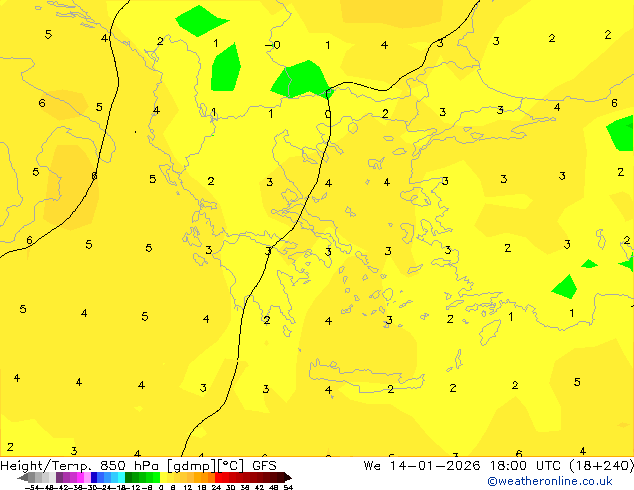Select the 'GFS' model label
This screenshot has width=634, height=490.
click(264, 466)
